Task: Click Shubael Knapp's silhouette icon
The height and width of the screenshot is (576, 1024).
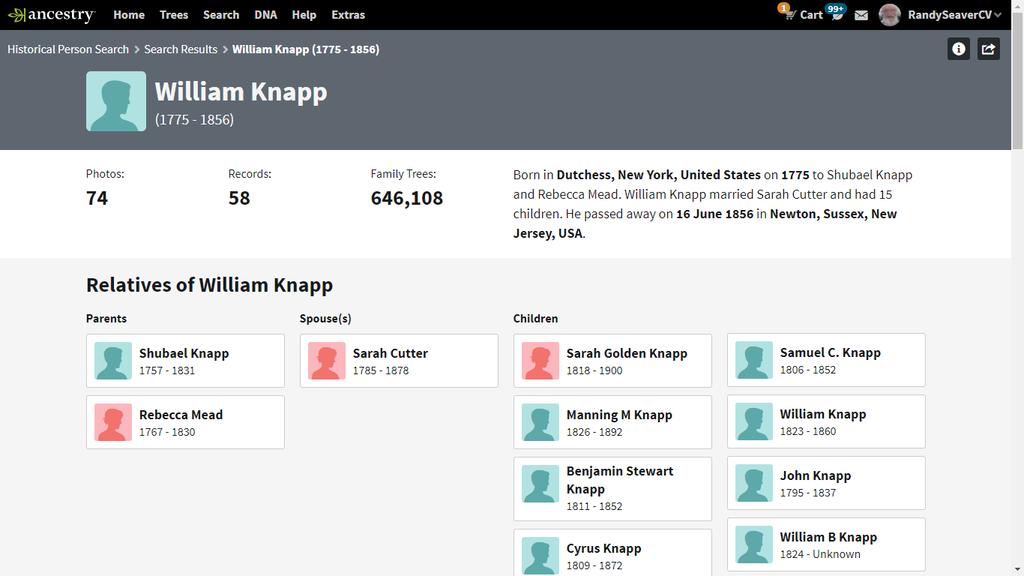Action: click(x=113, y=360)
